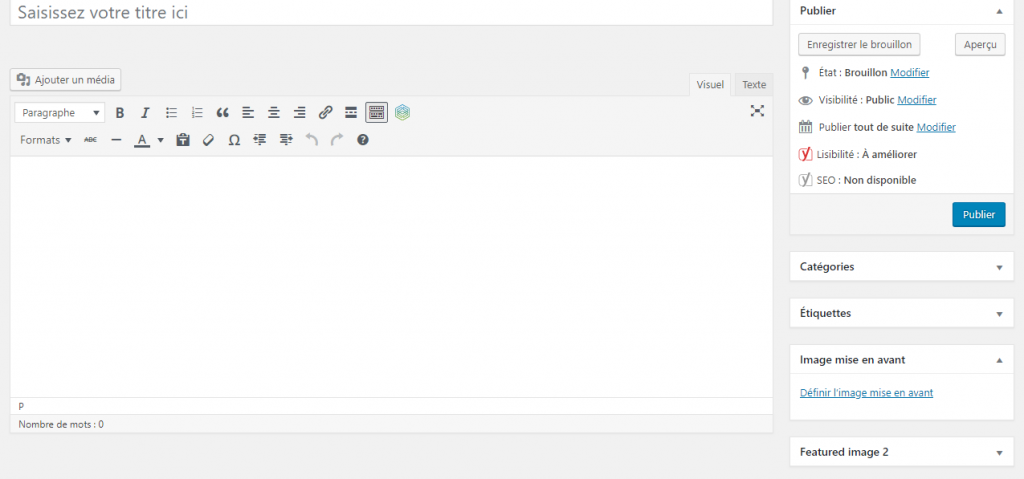The width and height of the screenshot is (1024, 479).
Task: Click the Lisibilité Yoast icon
Action: pyautogui.click(x=805, y=155)
